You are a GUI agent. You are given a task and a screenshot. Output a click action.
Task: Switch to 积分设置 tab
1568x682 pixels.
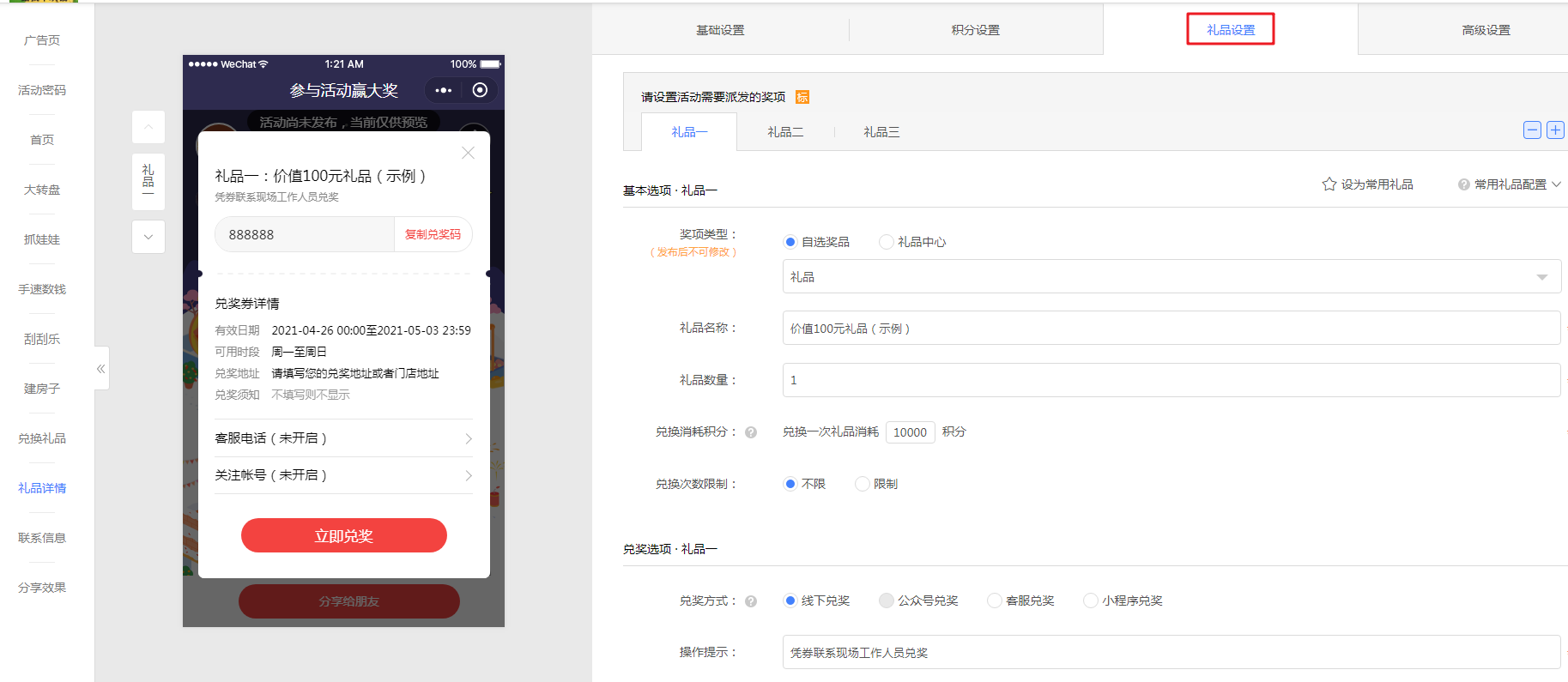pos(976,30)
